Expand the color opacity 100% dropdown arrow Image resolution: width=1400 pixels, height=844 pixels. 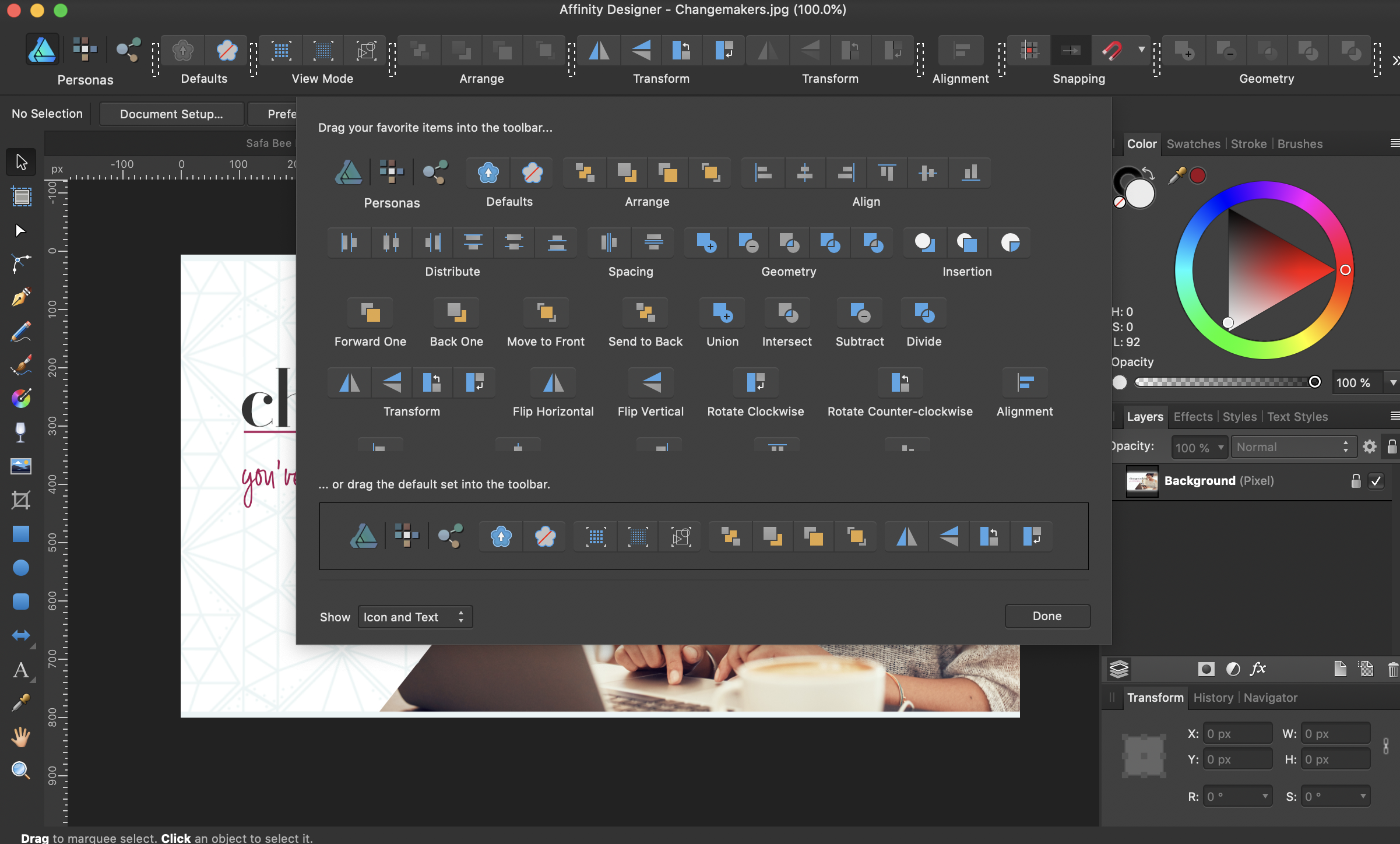coord(1392,382)
